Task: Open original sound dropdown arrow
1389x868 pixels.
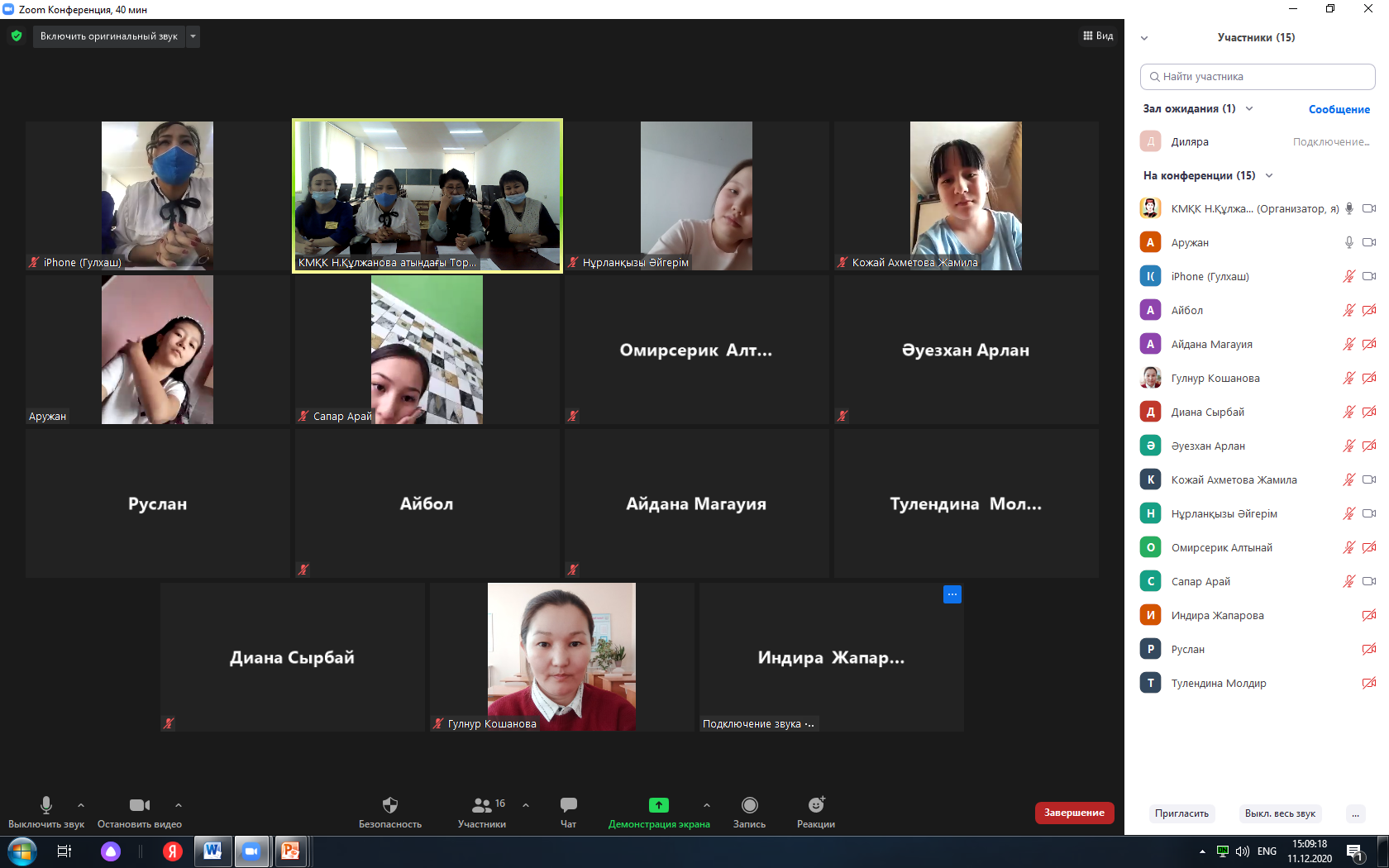Action: pyautogui.click(x=193, y=36)
